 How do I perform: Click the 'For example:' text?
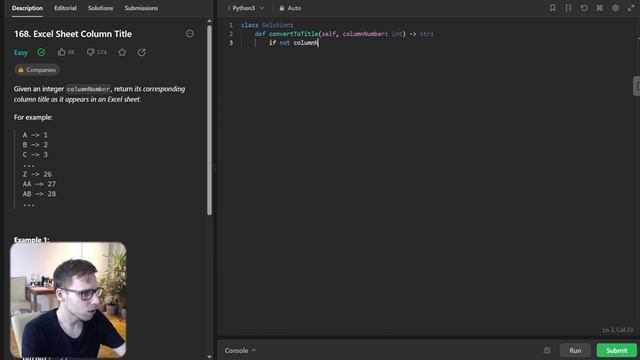(x=33, y=118)
